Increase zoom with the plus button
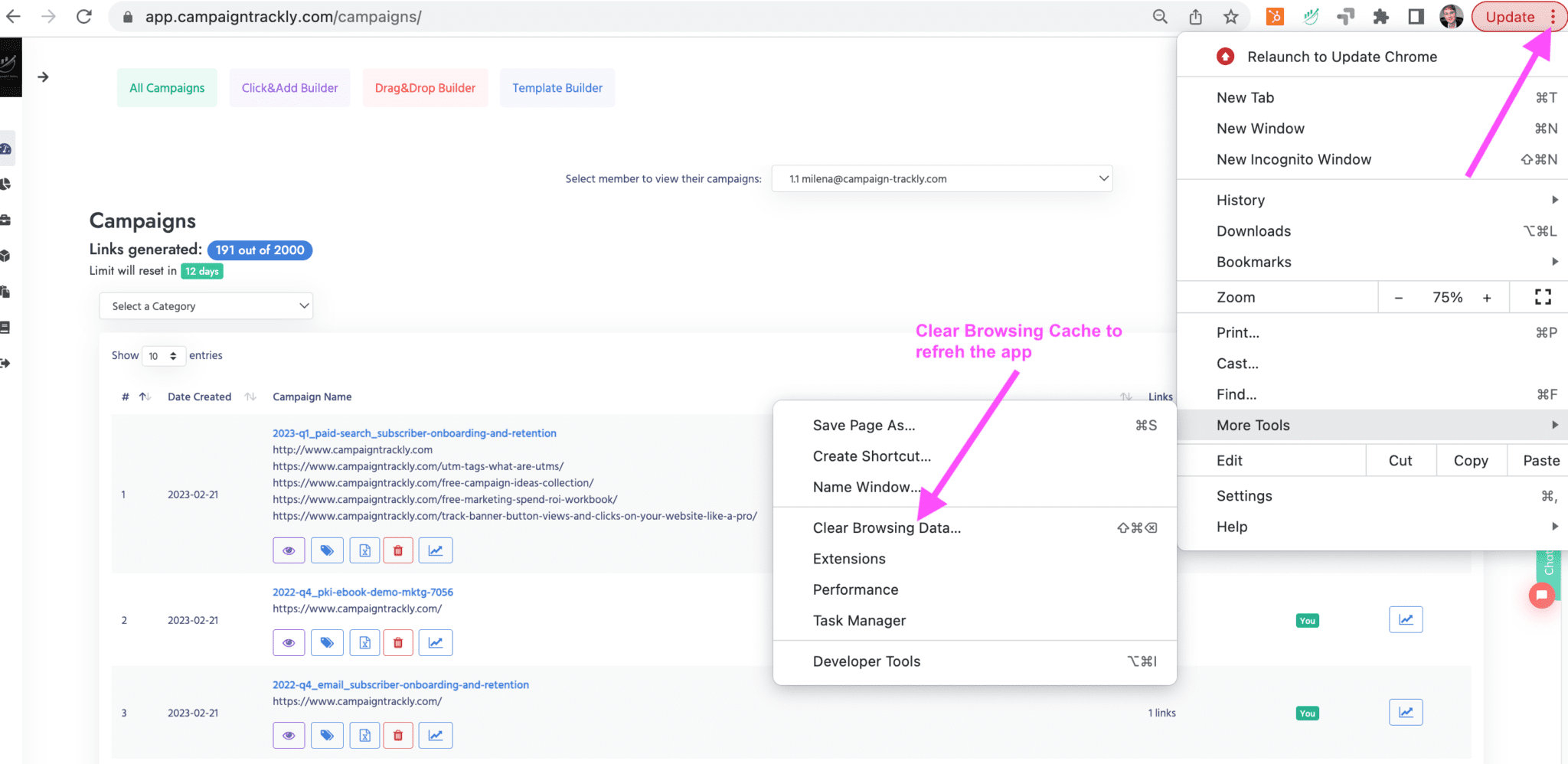The width and height of the screenshot is (1568, 764). 1487,298
